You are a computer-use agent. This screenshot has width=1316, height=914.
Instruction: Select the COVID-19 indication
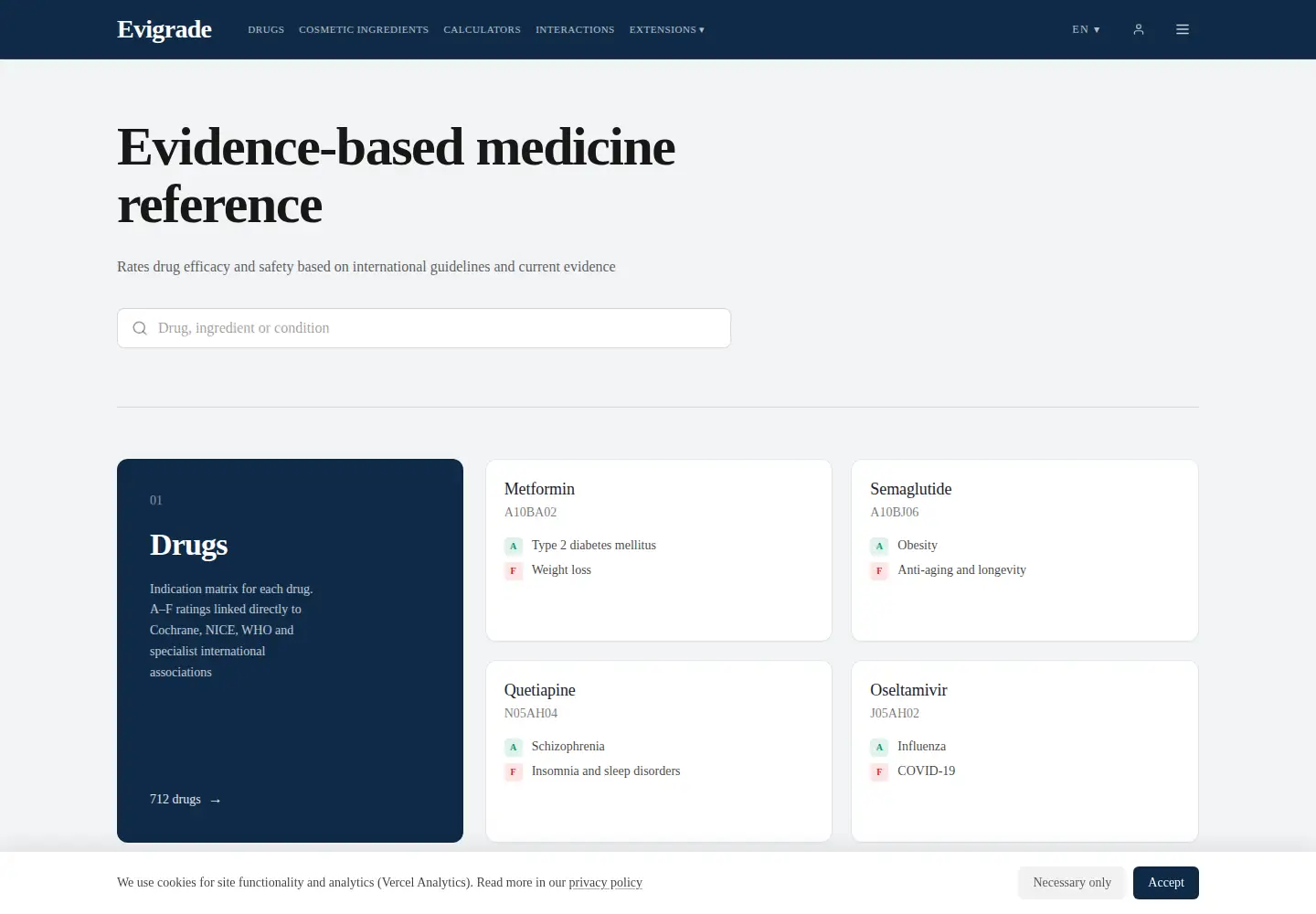pos(927,771)
